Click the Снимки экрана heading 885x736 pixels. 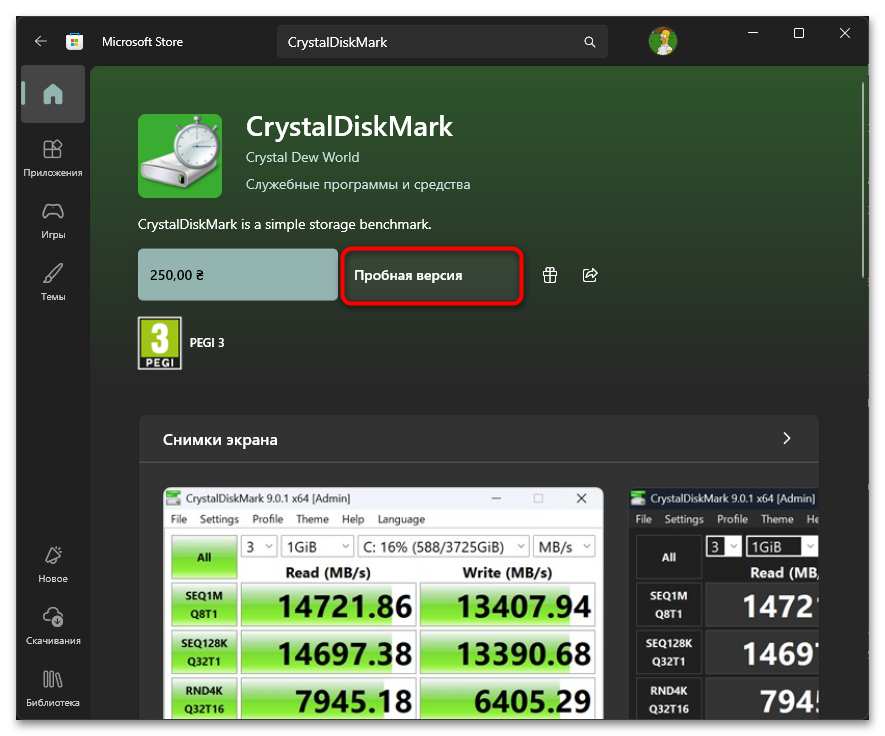pos(220,440)
